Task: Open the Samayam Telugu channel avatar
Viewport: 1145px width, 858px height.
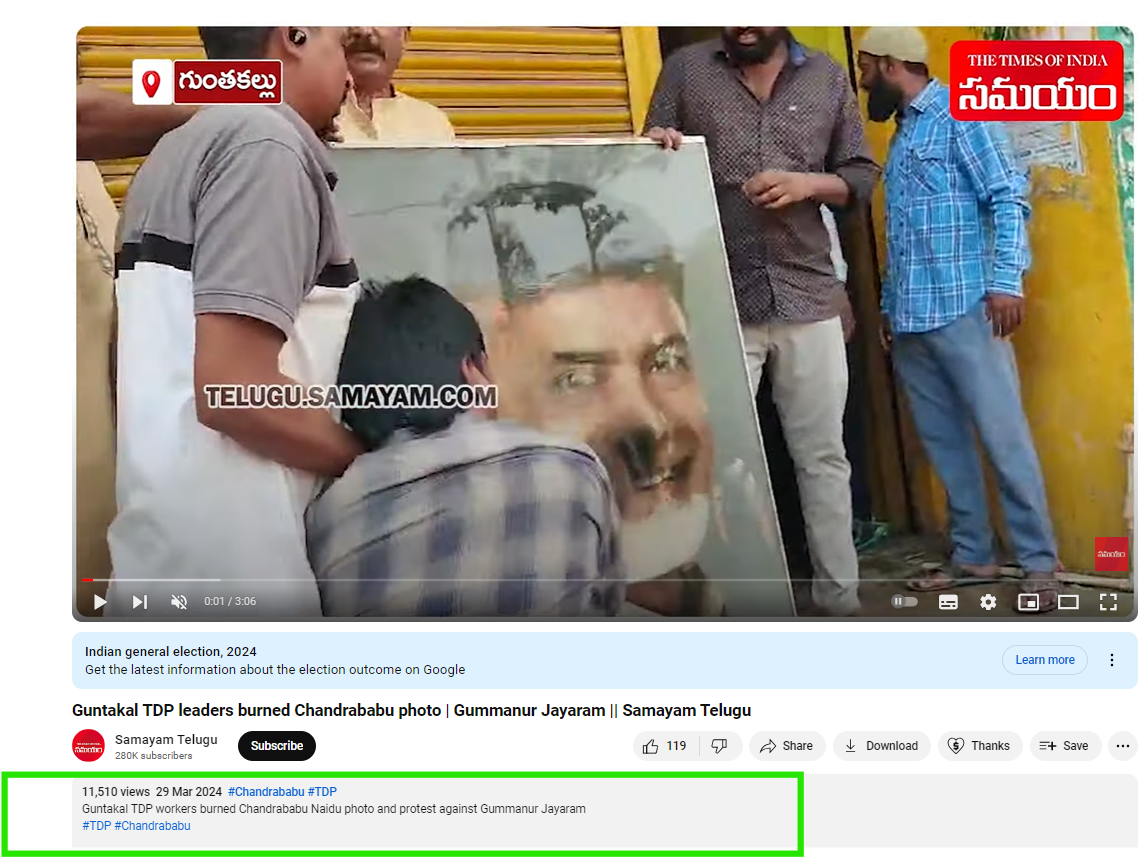Action: click(88, 746)
